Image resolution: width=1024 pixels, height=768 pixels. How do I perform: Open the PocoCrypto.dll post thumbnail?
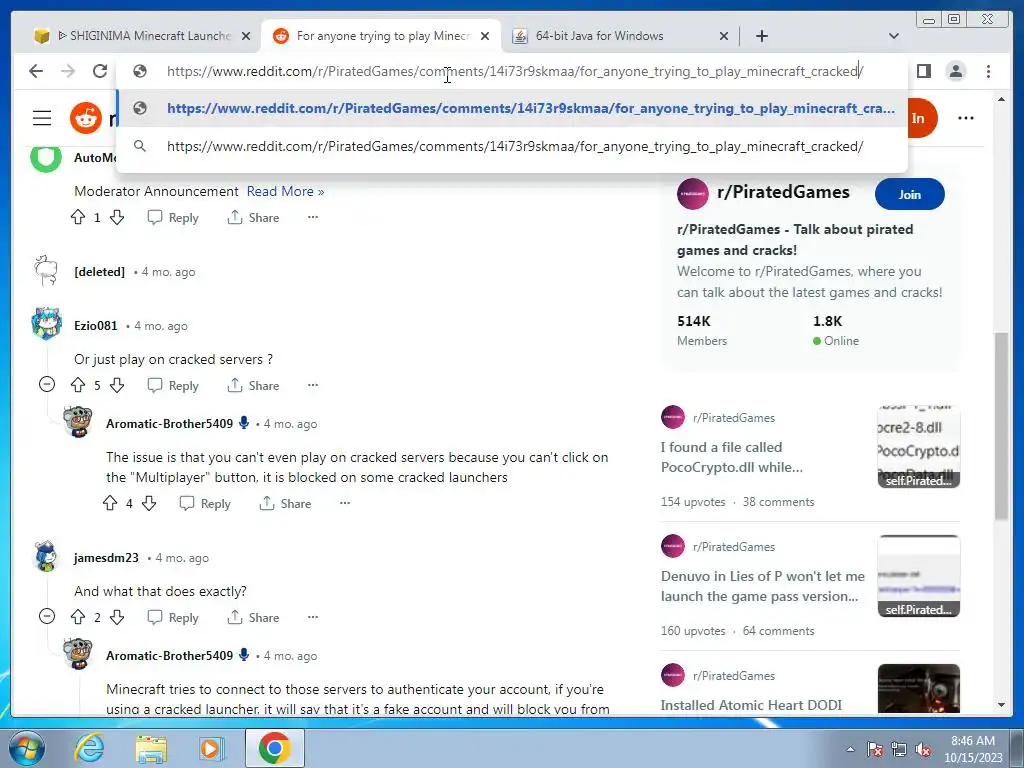[918, 447]
